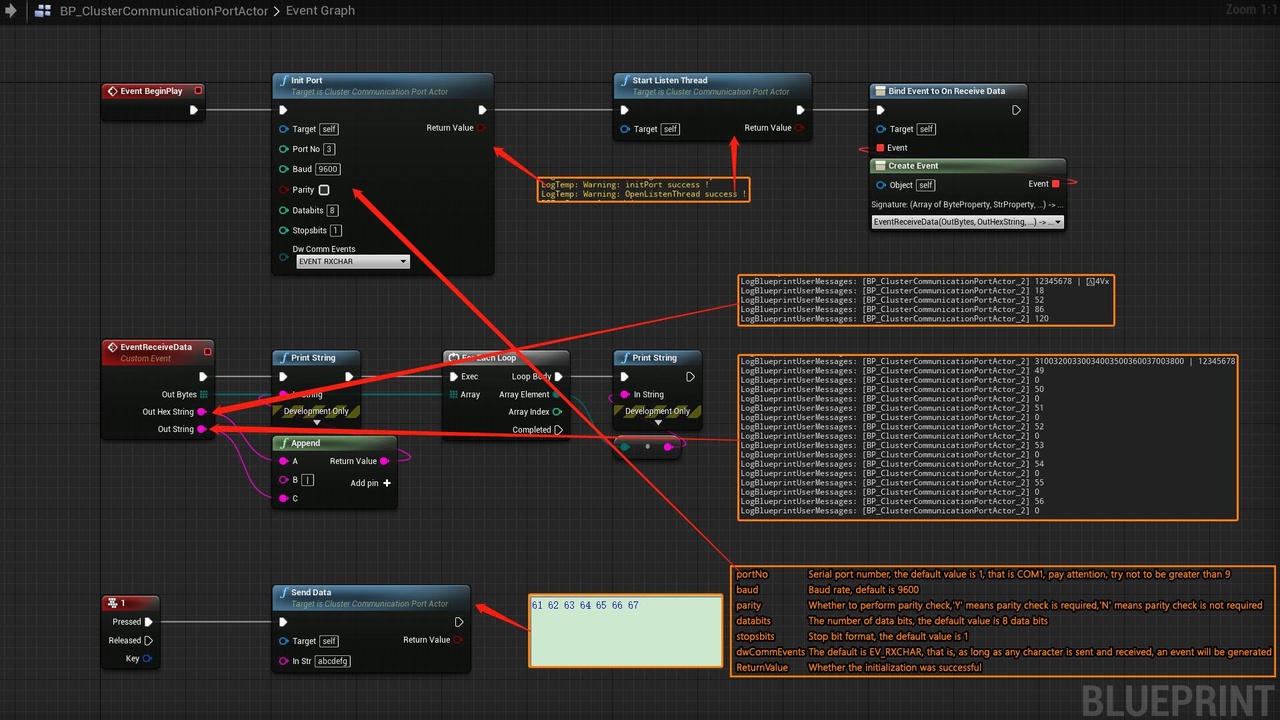Screen dimensions: 1280x720
Task: Click exec output pin of Bind Event node
Action: (x=1016, y=110)
